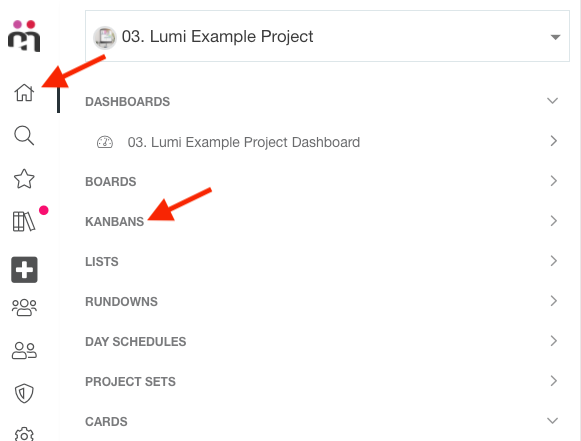Select the DAY SCHEDULES menu item

point(322,341)
